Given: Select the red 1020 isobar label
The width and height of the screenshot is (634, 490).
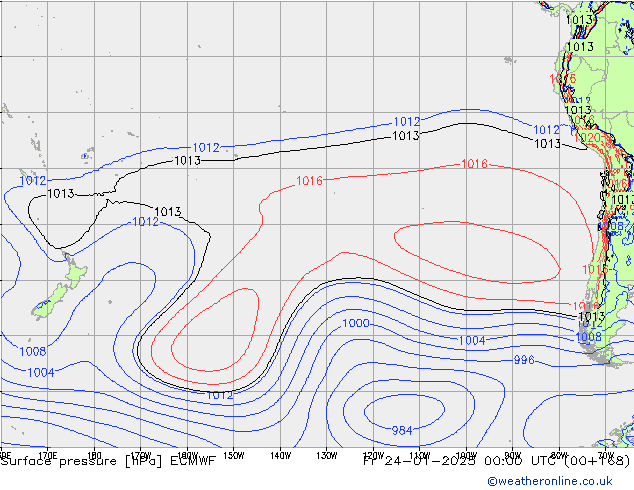Looking at the screenshot, I should (587, 138).
